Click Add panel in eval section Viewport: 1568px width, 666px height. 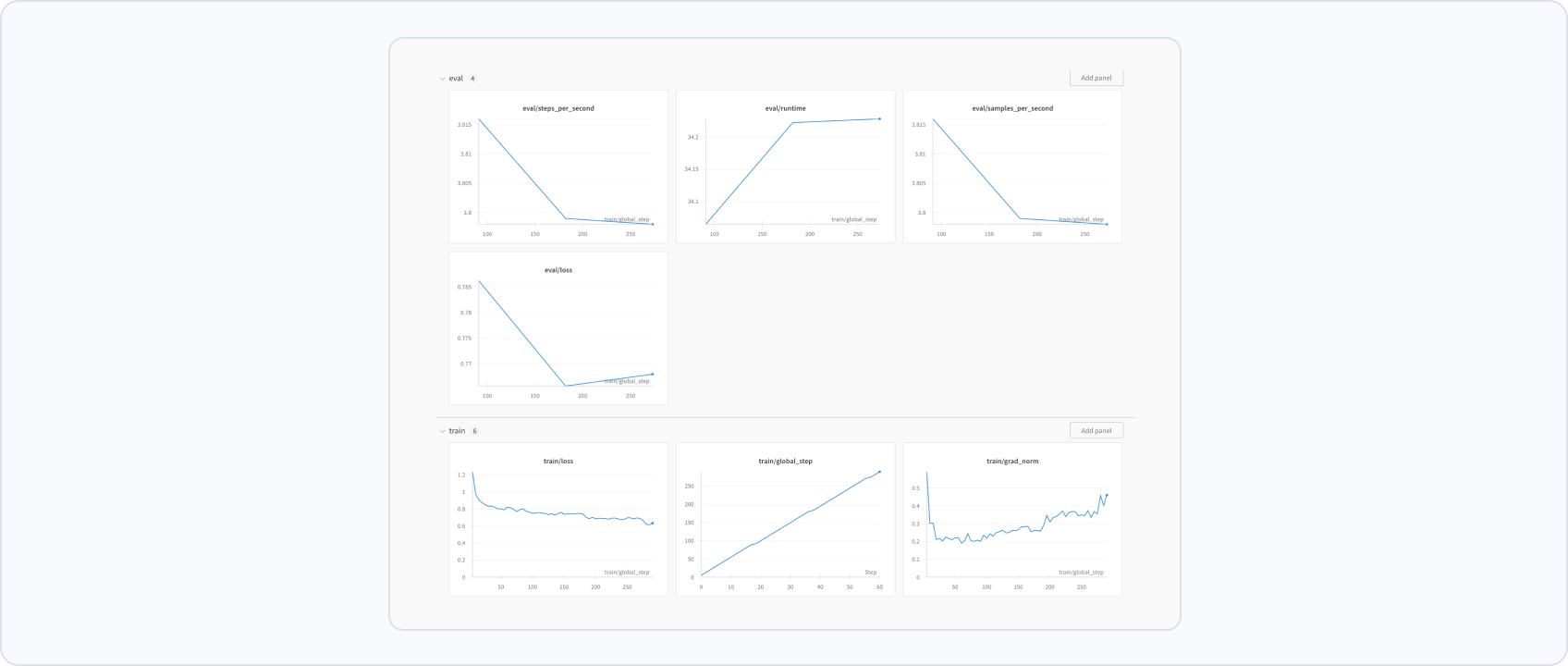(x=1096, y=78)
